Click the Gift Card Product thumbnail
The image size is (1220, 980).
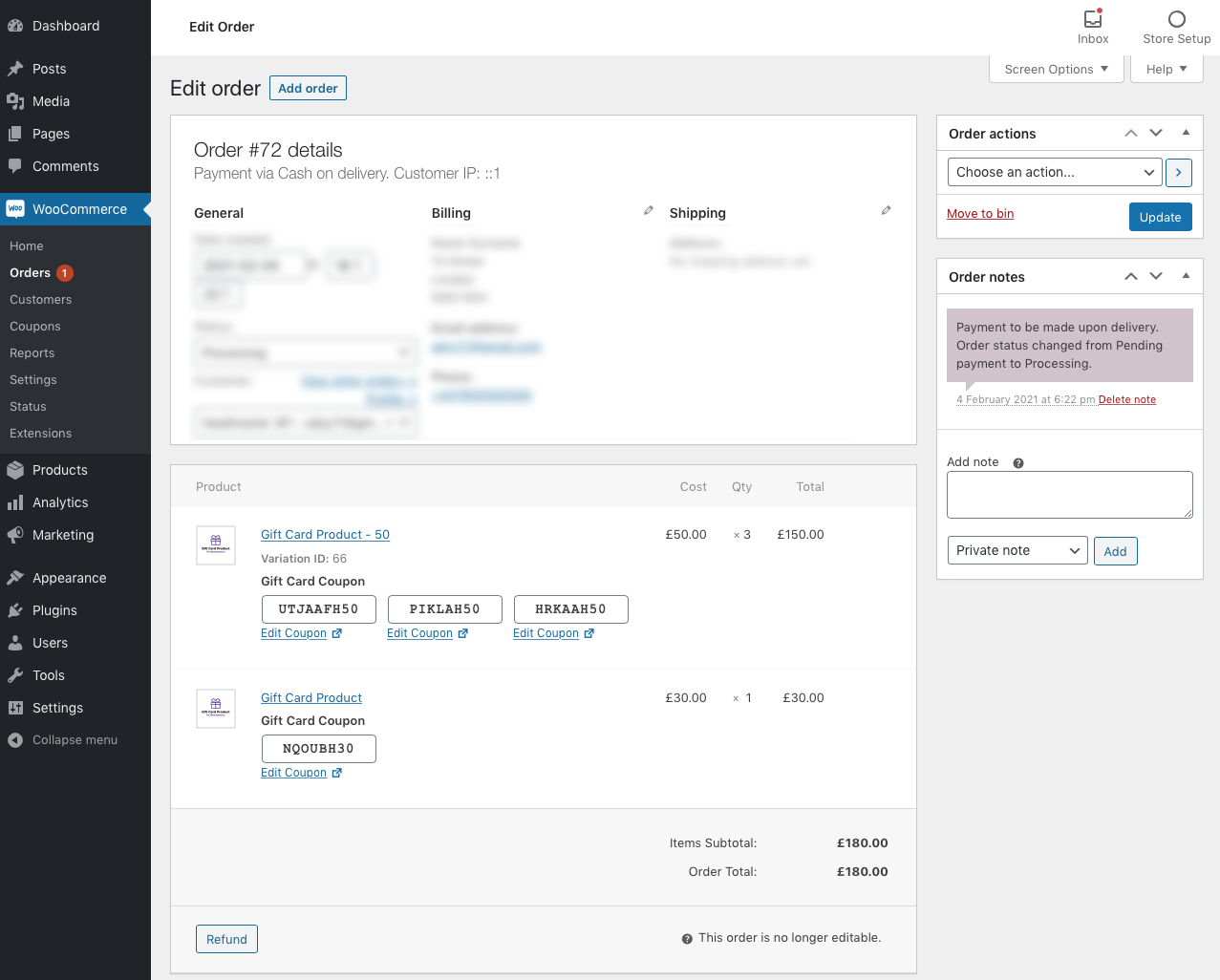[x=215, y=708]
